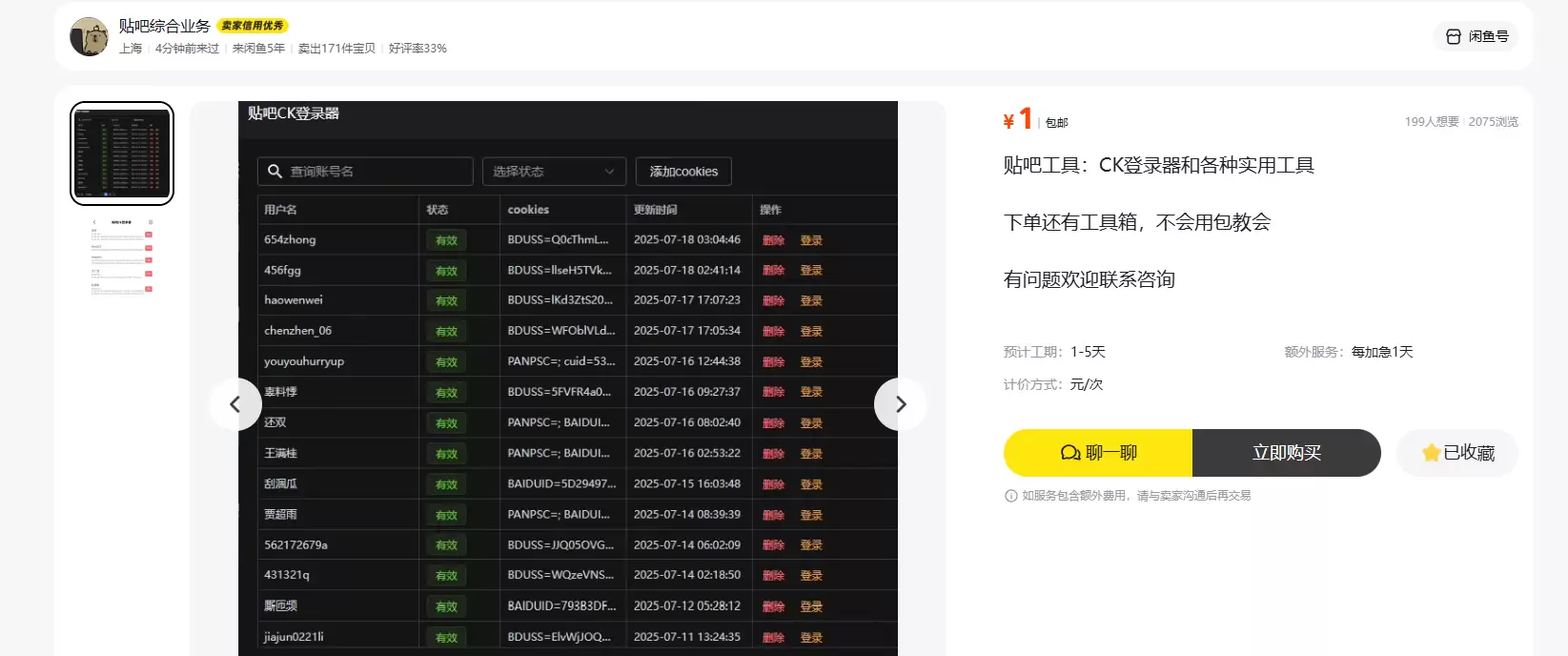Open the 选择状态 dropdown

[554, 172]
